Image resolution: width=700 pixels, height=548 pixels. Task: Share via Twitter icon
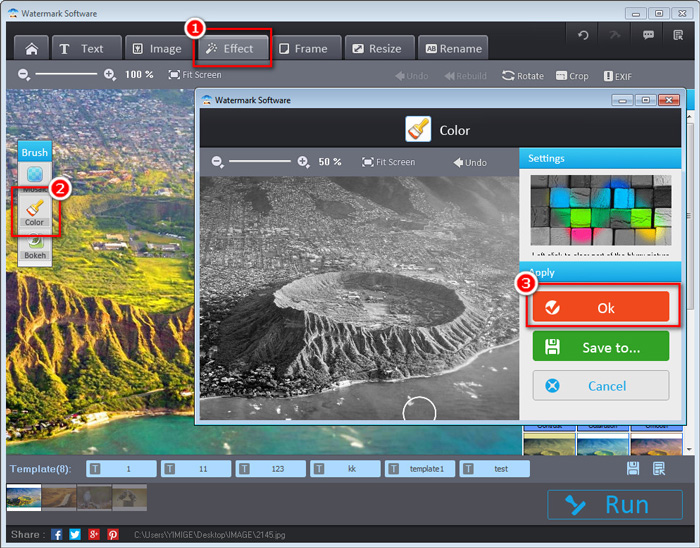coord(75,534)
